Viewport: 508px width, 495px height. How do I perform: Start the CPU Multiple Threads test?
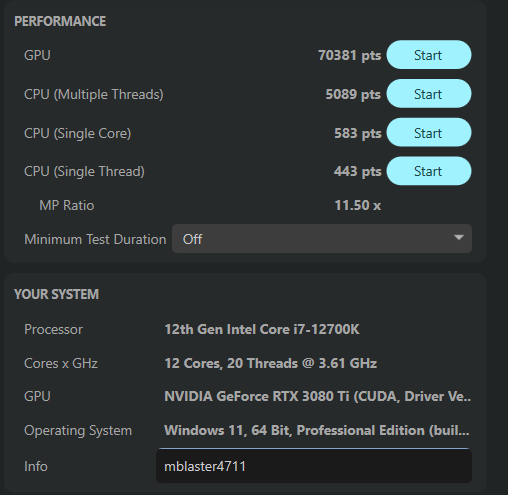429,94
